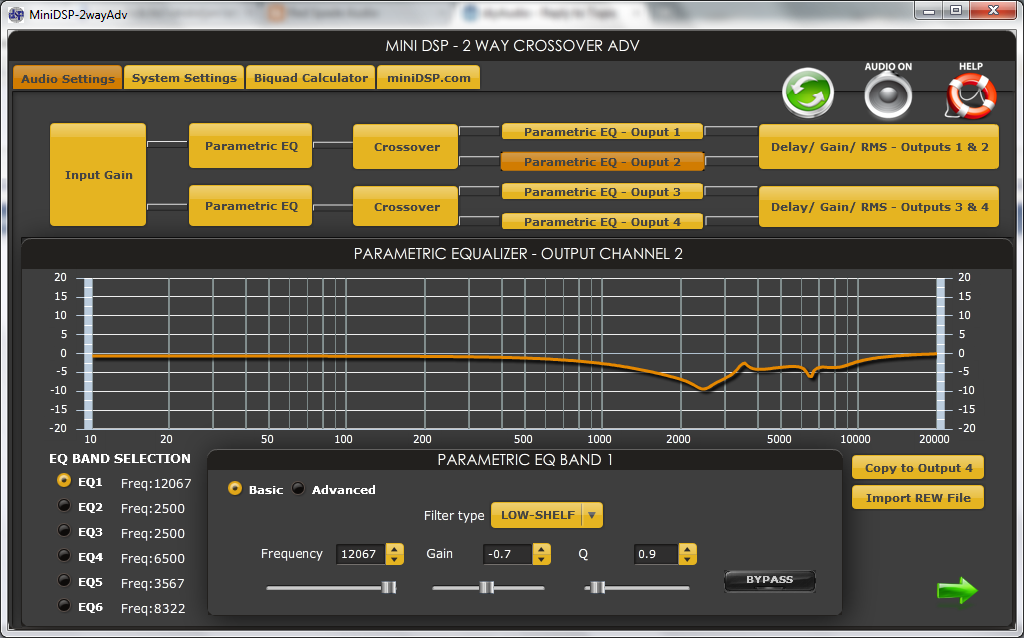Click the Gain value field -0.7
The width and height of the screenshot is (1024, 638).
coord(507,554)
